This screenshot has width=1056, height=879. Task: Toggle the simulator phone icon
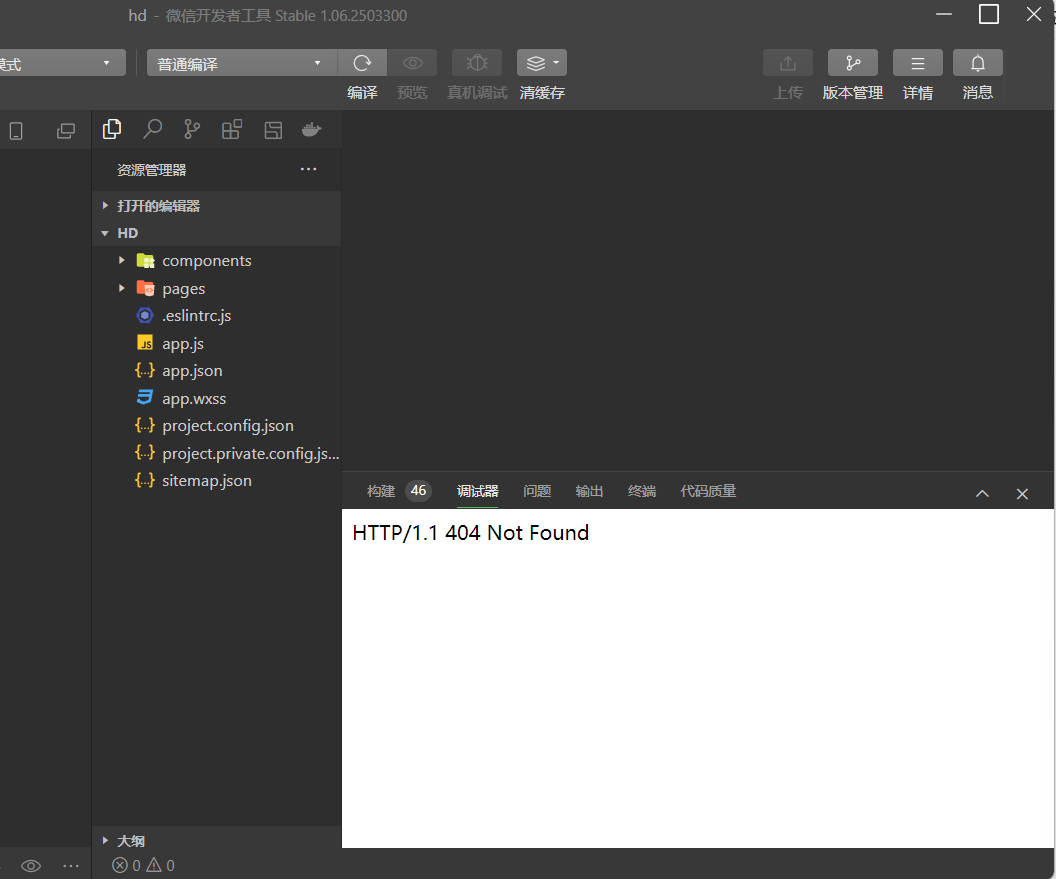point(16,131)
